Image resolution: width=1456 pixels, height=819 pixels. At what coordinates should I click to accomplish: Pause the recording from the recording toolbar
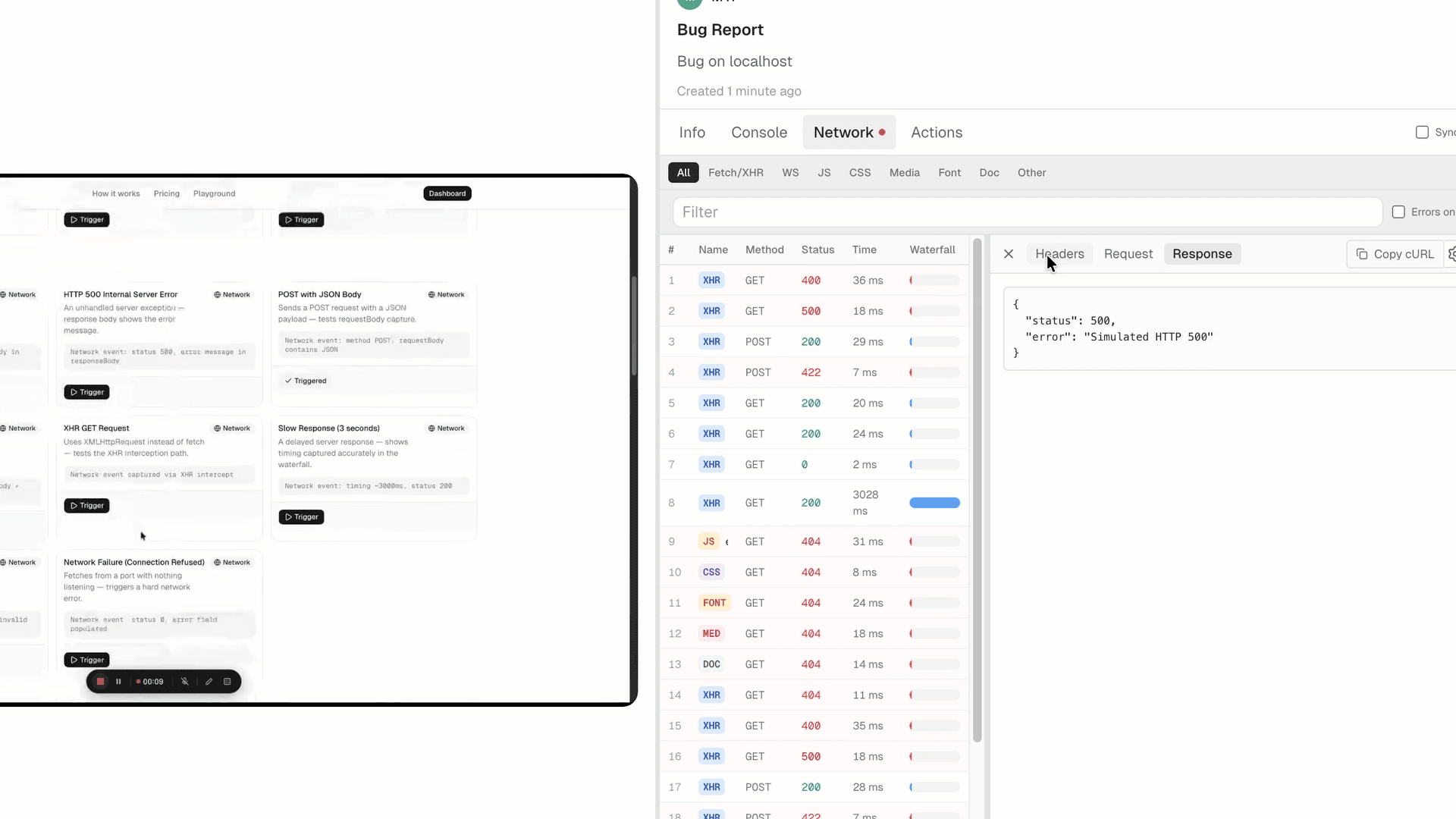[118, 681]
